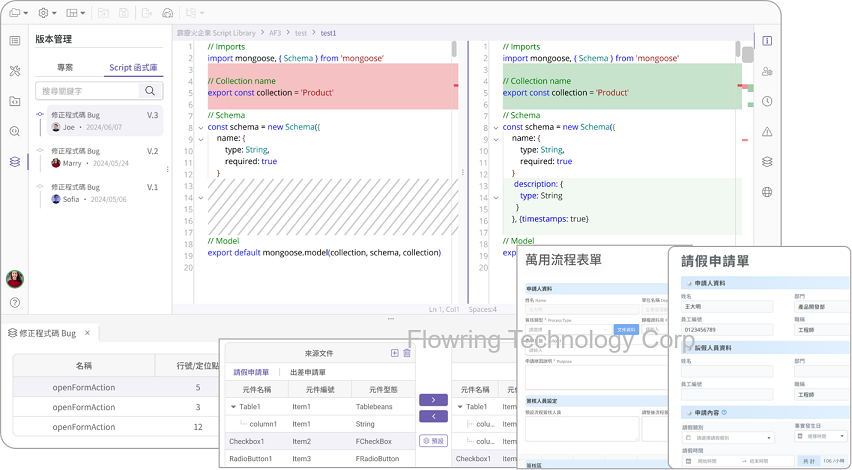Viewport: 852px width, 470px height.
Task: Open the info panel icon on right sidebar
Action: (x=767, y=41)
